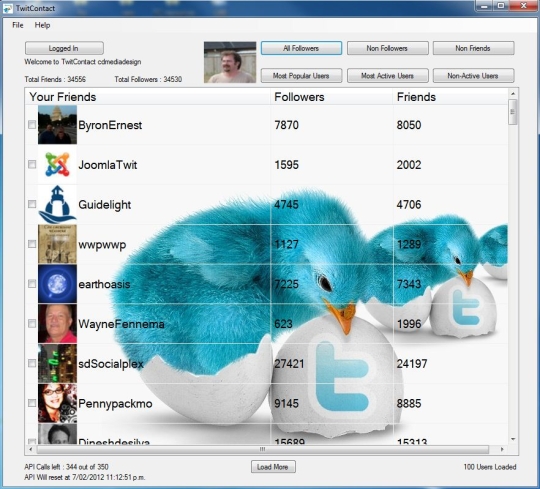This screenshot has height=489, width=540.
Task: View Most Active Users
Action: click(387, 76)
